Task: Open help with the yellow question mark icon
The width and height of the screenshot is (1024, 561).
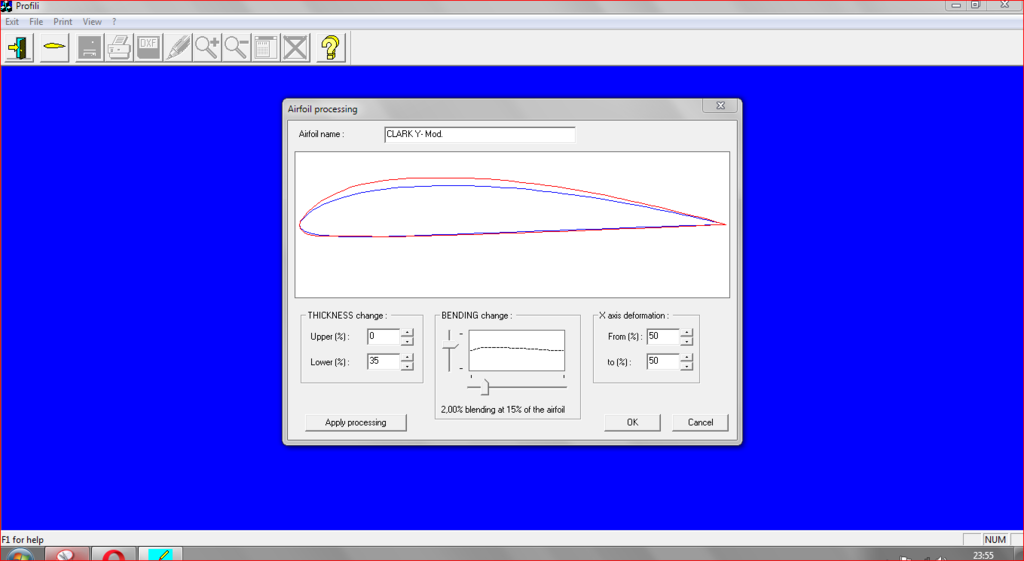Action: (x=331, y=47)
